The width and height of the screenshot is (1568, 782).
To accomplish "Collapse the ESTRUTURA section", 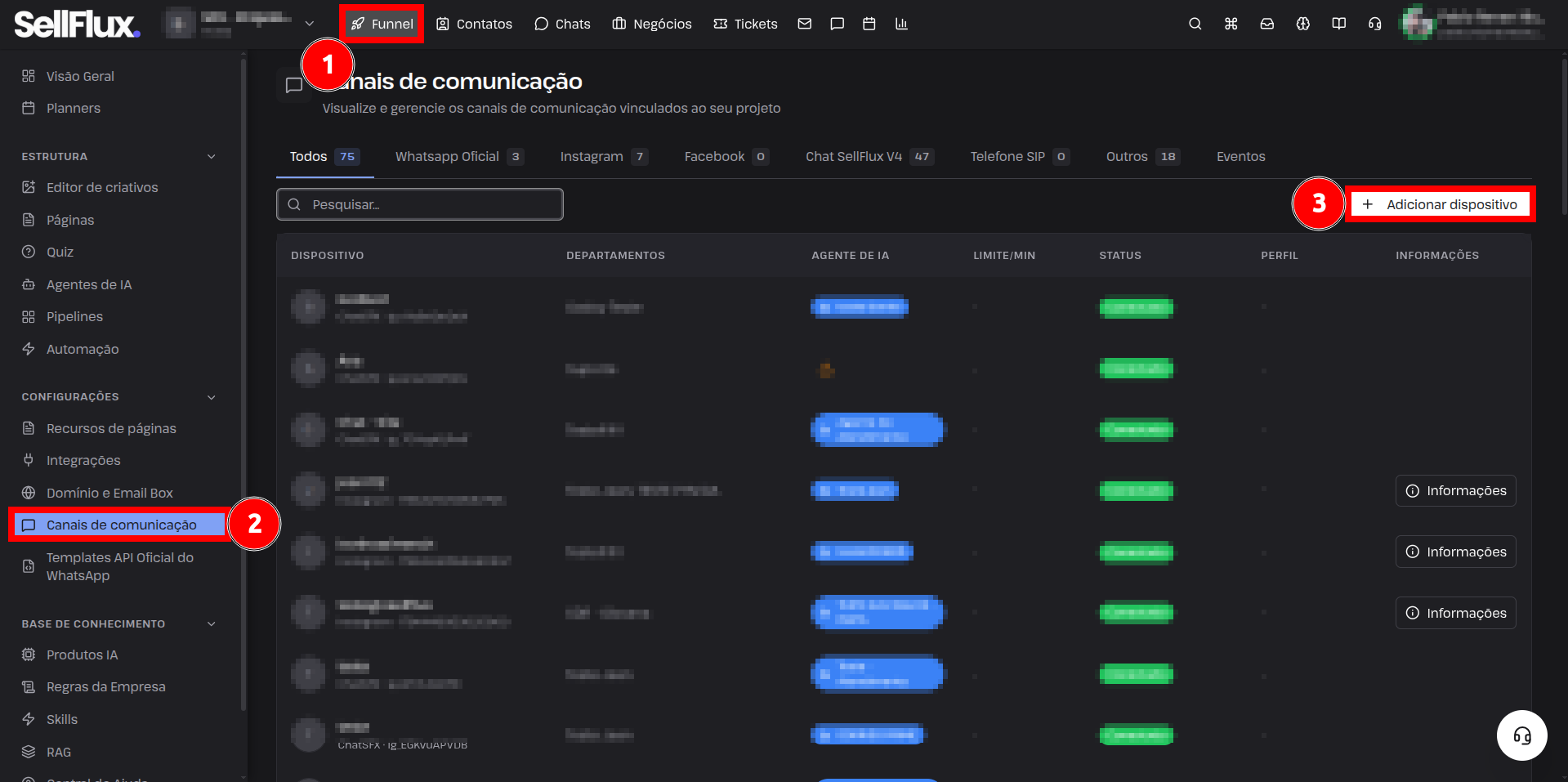I will tap(212, 156).
